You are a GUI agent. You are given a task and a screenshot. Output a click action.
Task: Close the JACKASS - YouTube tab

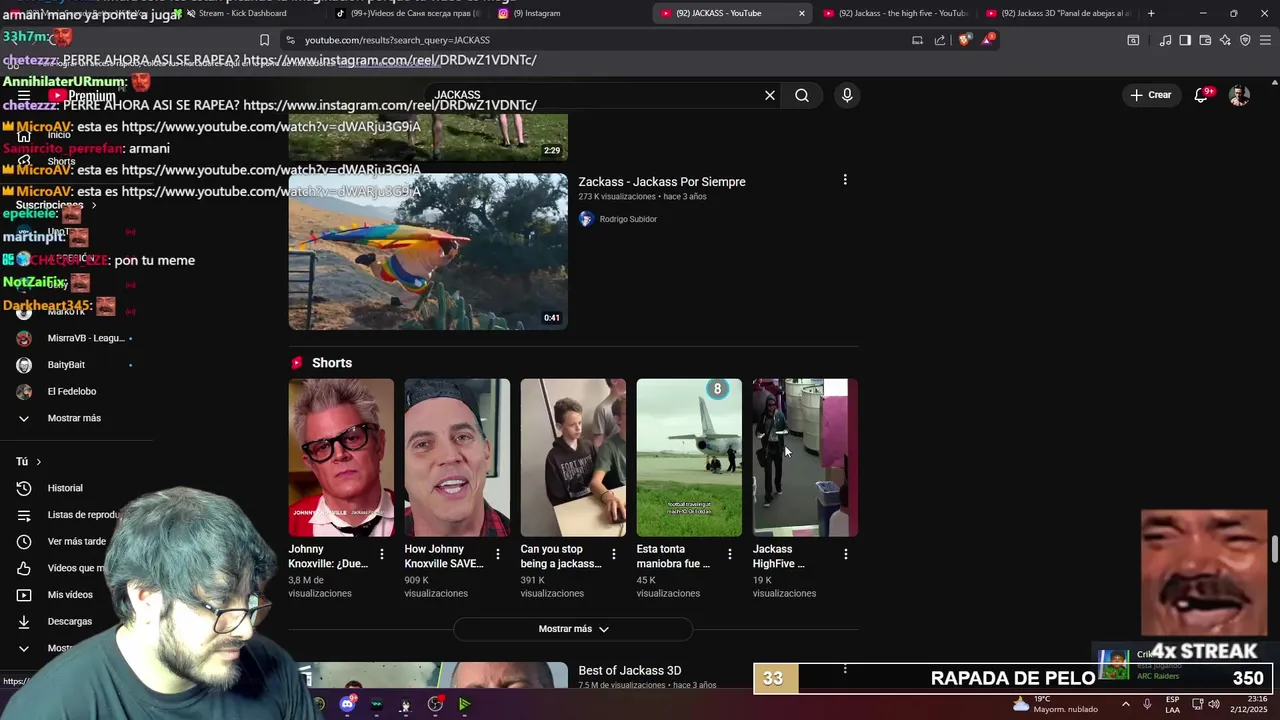tap(801, 13)
